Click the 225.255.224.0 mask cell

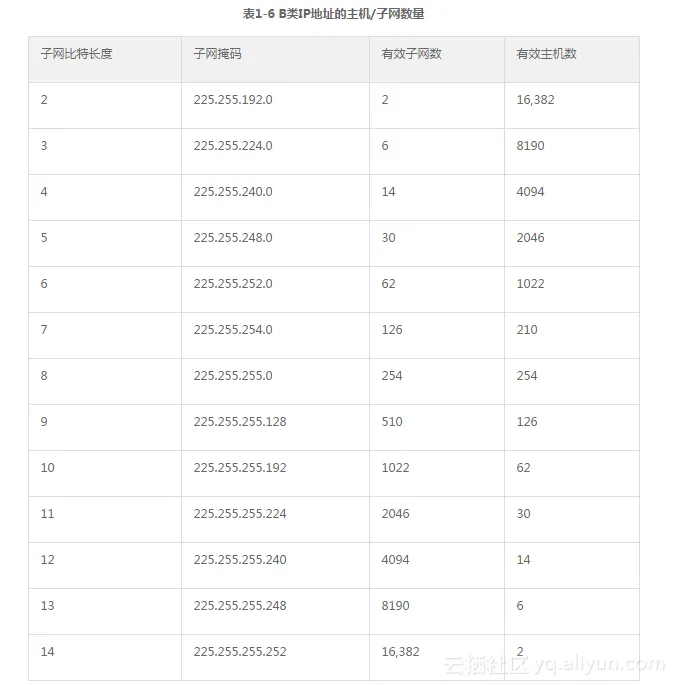coord(232,146)
